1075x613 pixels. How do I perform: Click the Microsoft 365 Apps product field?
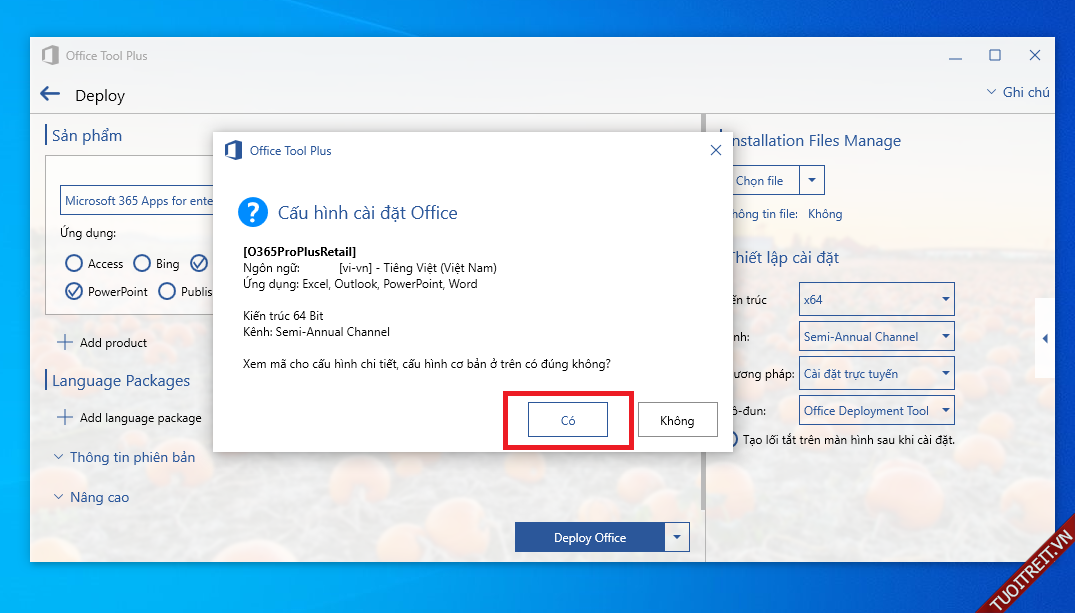pyautogui.click(x=138, y=201)
